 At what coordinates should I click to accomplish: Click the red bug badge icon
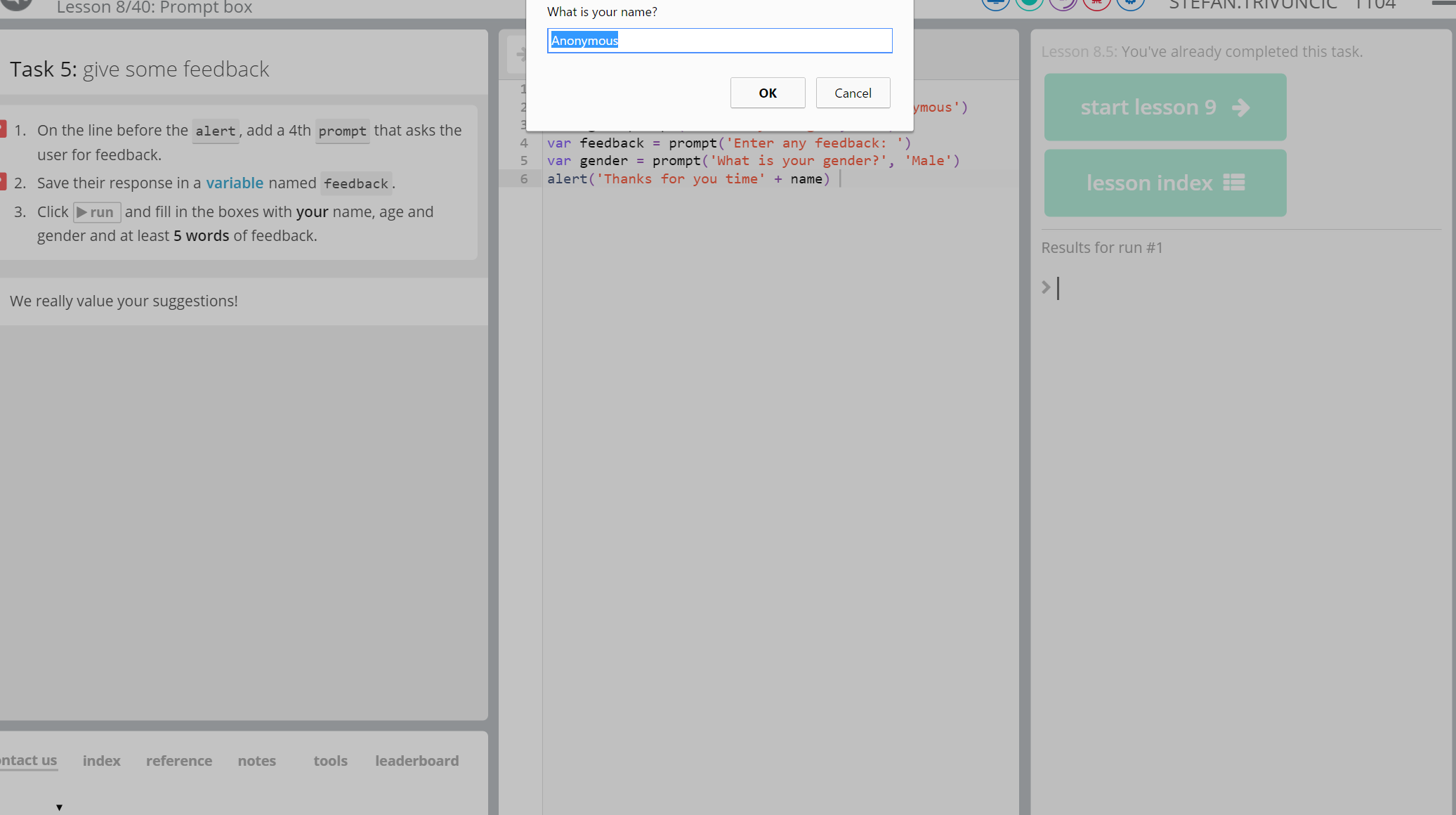click(1096, 3)
